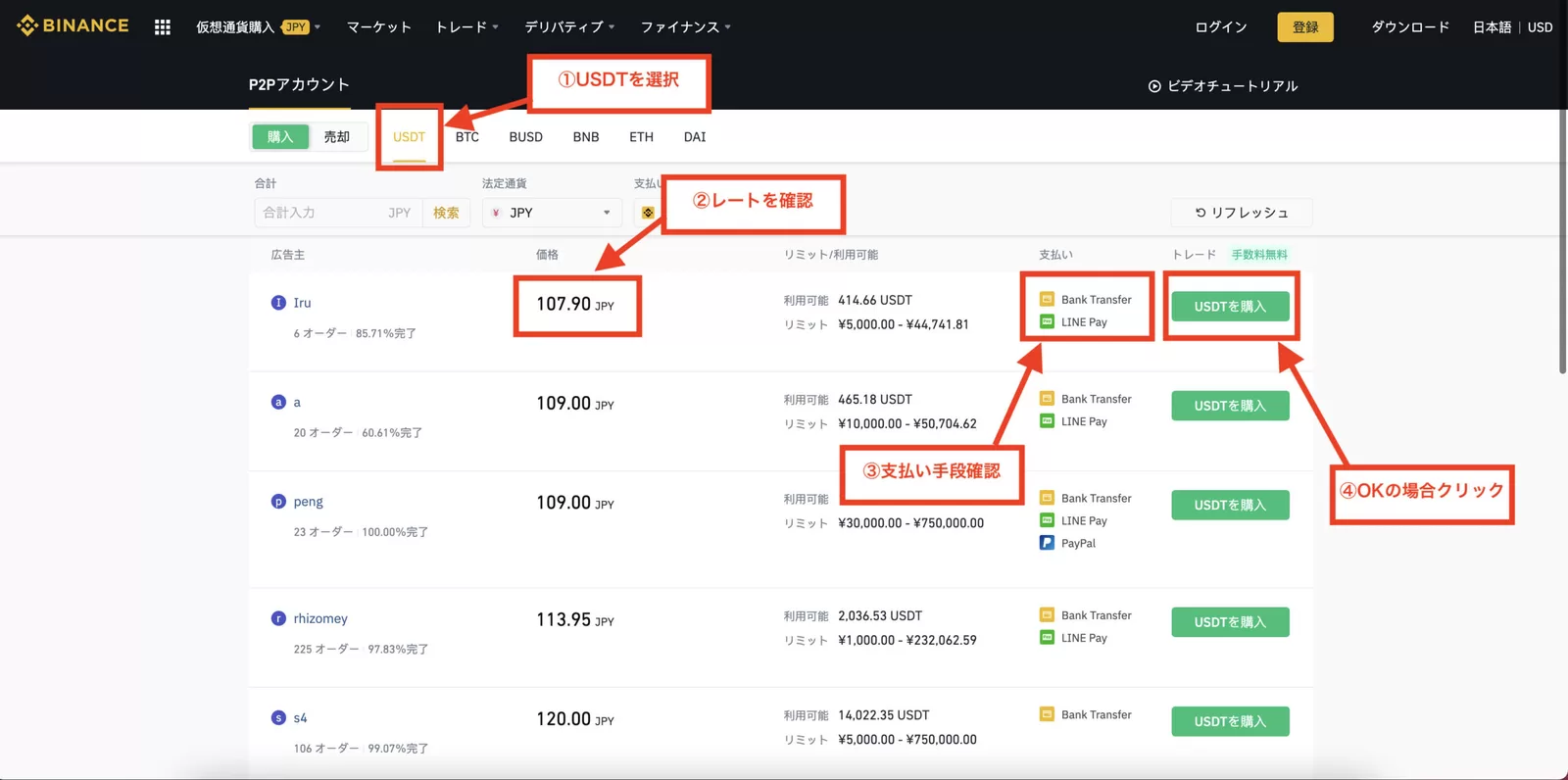Click the 2,036.53 USDT available amount

point(880,615)
